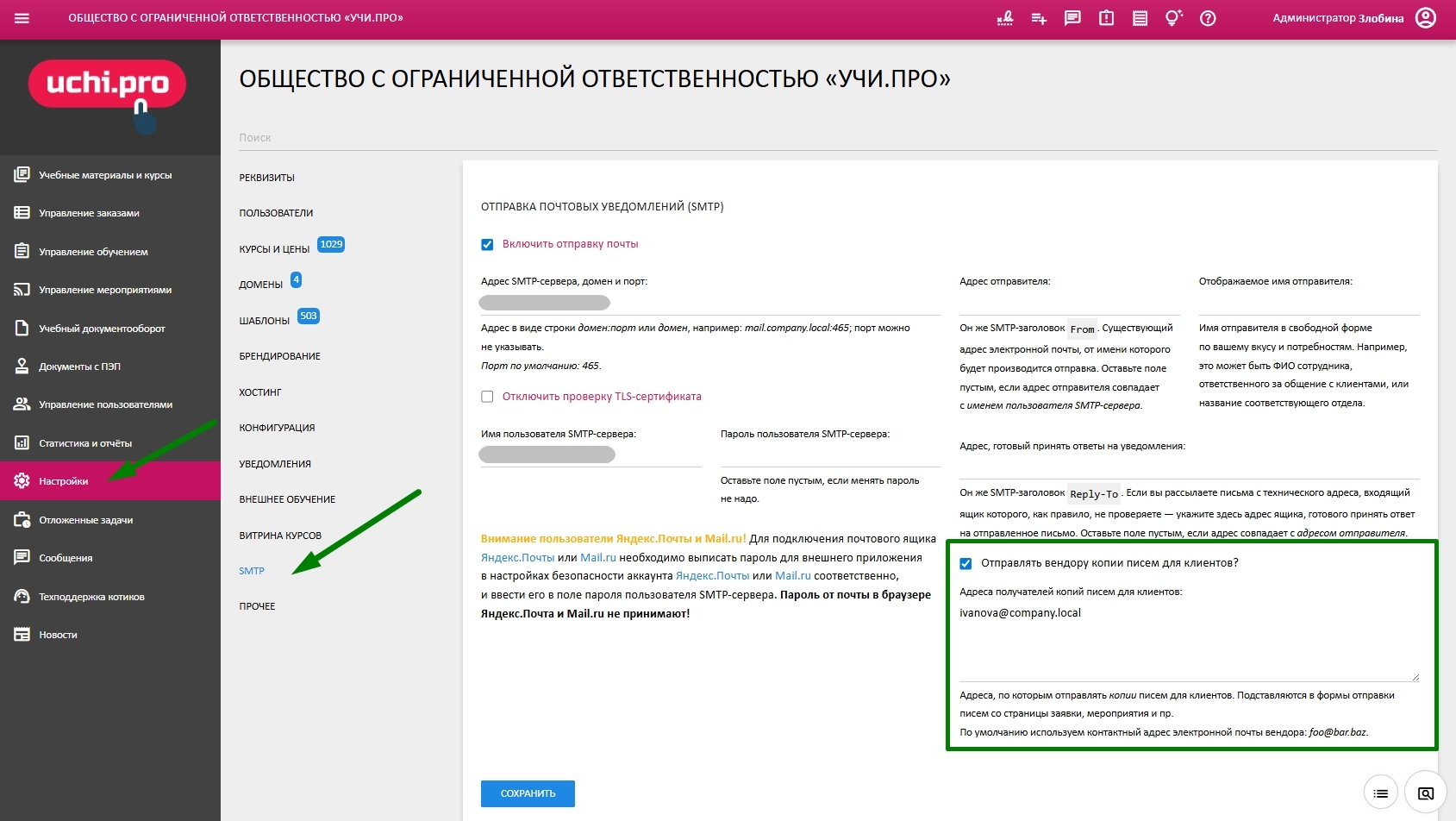Screen dimensions: 1456x821
Task: Click the Статистика и отчёты chart icon
Action: 22,443
